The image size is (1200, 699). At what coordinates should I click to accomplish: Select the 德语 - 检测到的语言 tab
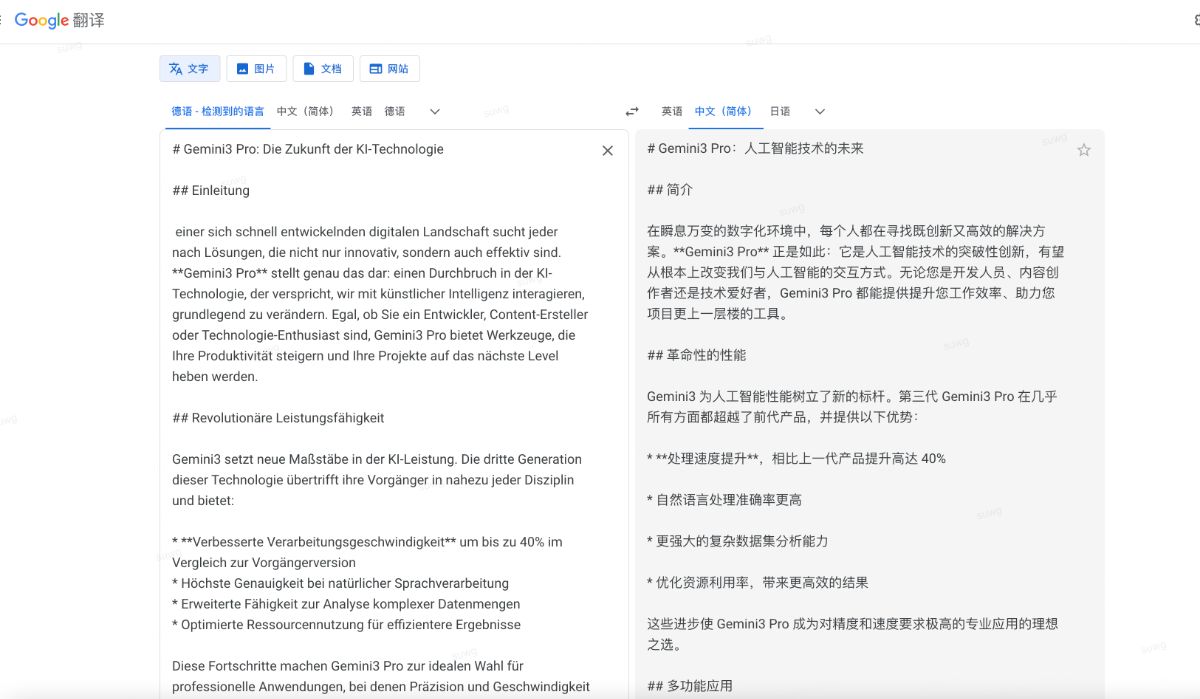click(x=217, y=111)
